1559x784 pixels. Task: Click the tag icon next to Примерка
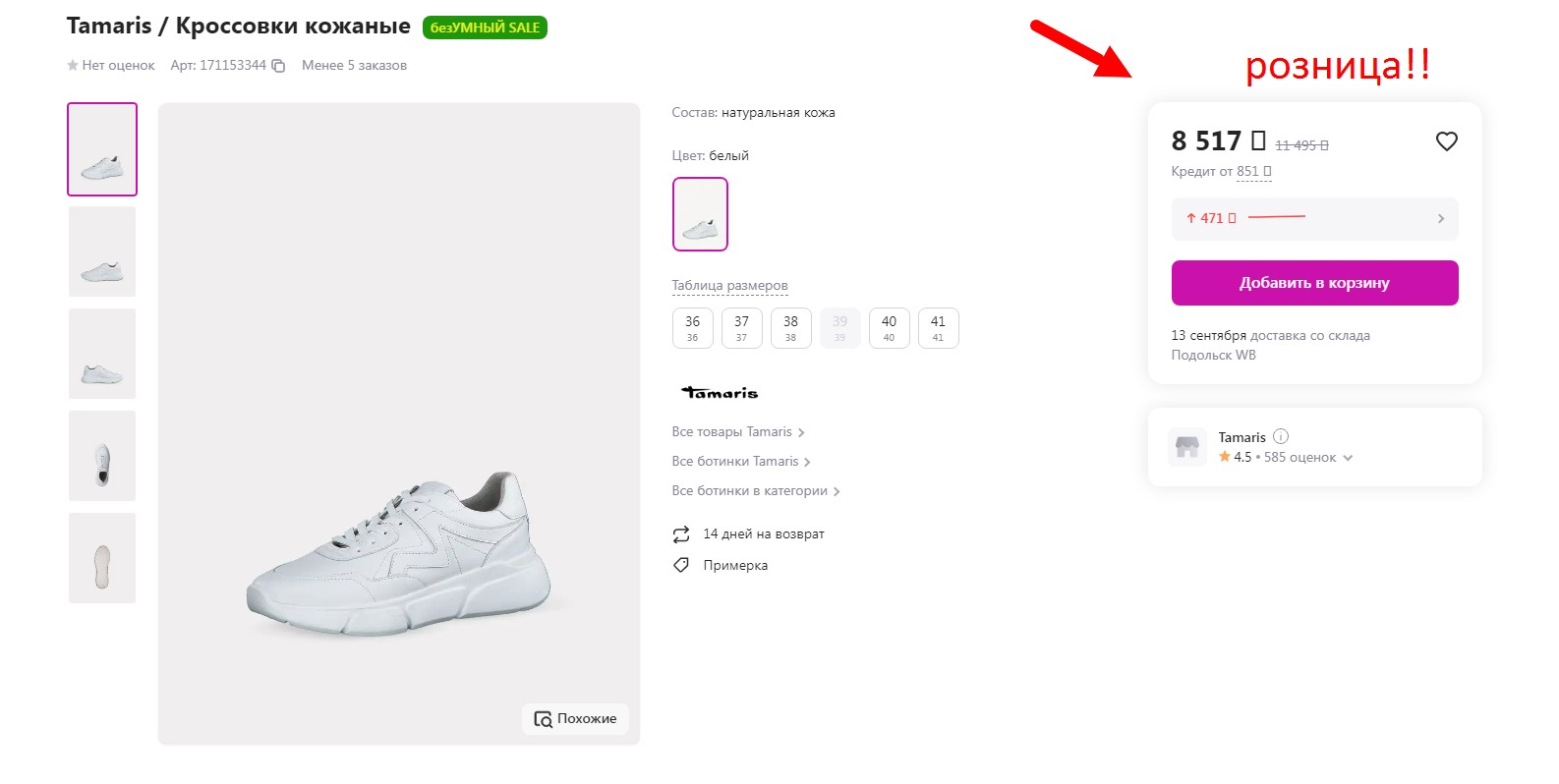tap(681, 565)
